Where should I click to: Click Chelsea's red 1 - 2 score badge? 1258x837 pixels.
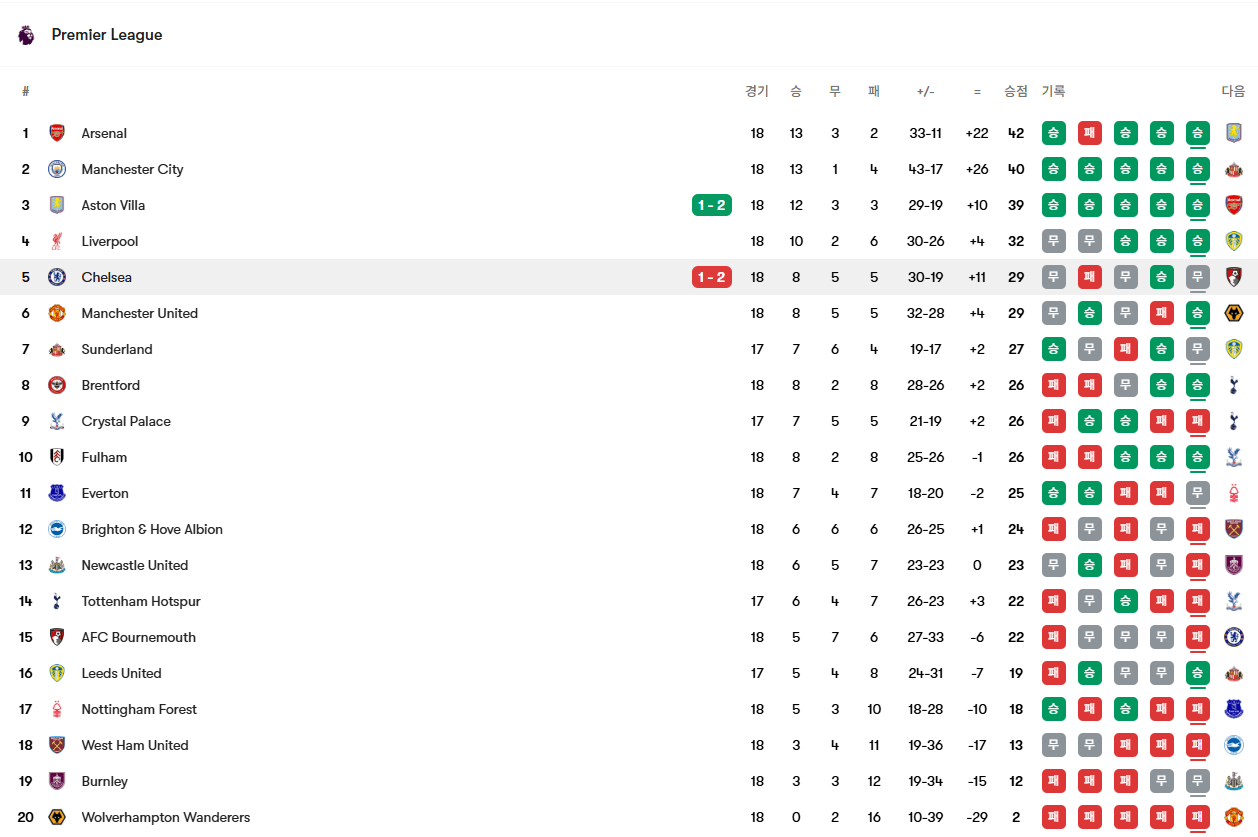[711, 277]
